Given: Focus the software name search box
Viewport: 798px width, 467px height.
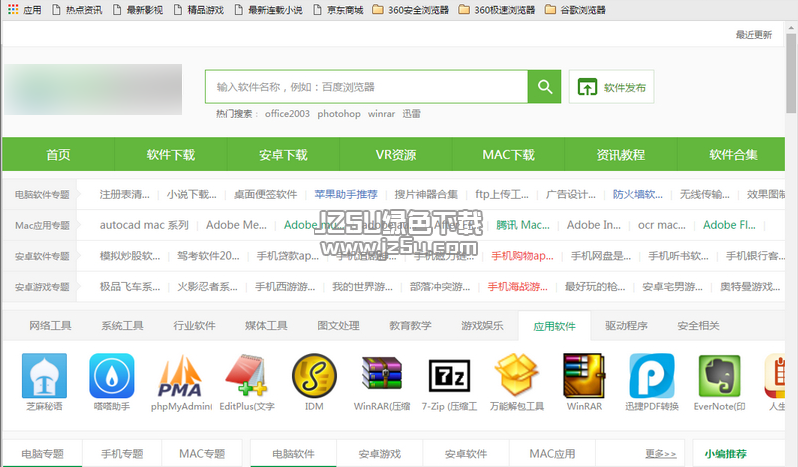Looking at the screenshot, I should point(366,86).
